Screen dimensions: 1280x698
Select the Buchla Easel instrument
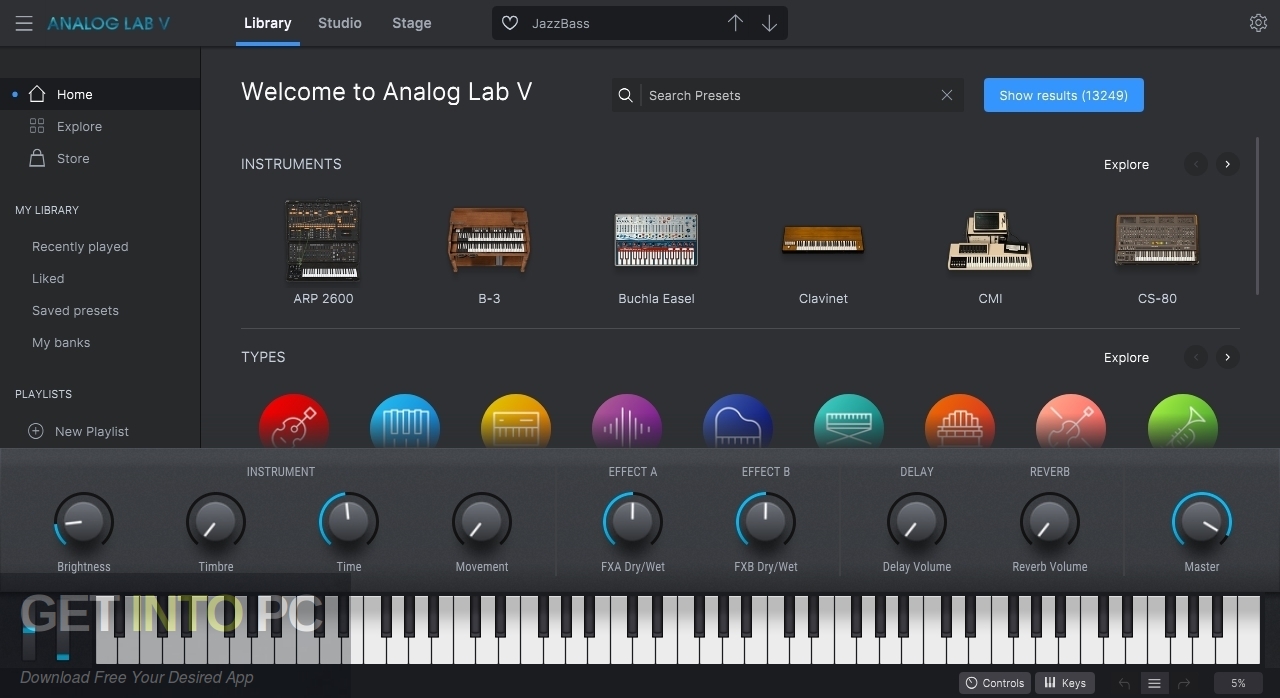656,240
